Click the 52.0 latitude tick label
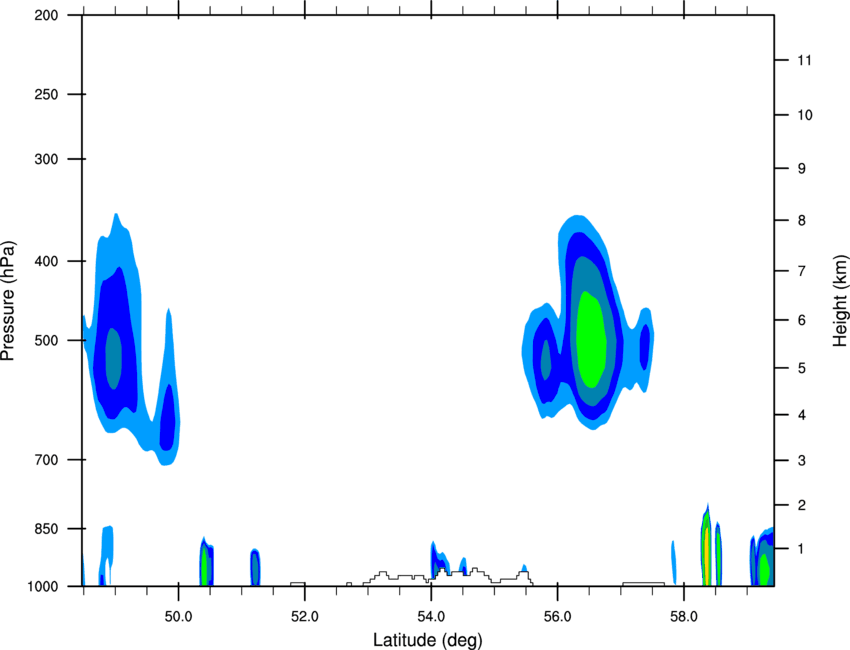 305,616
